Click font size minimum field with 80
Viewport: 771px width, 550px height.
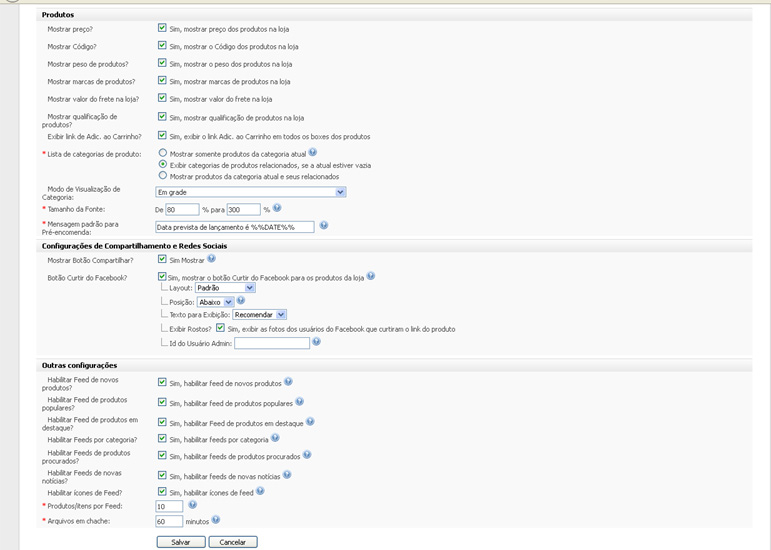click(182, 210)
